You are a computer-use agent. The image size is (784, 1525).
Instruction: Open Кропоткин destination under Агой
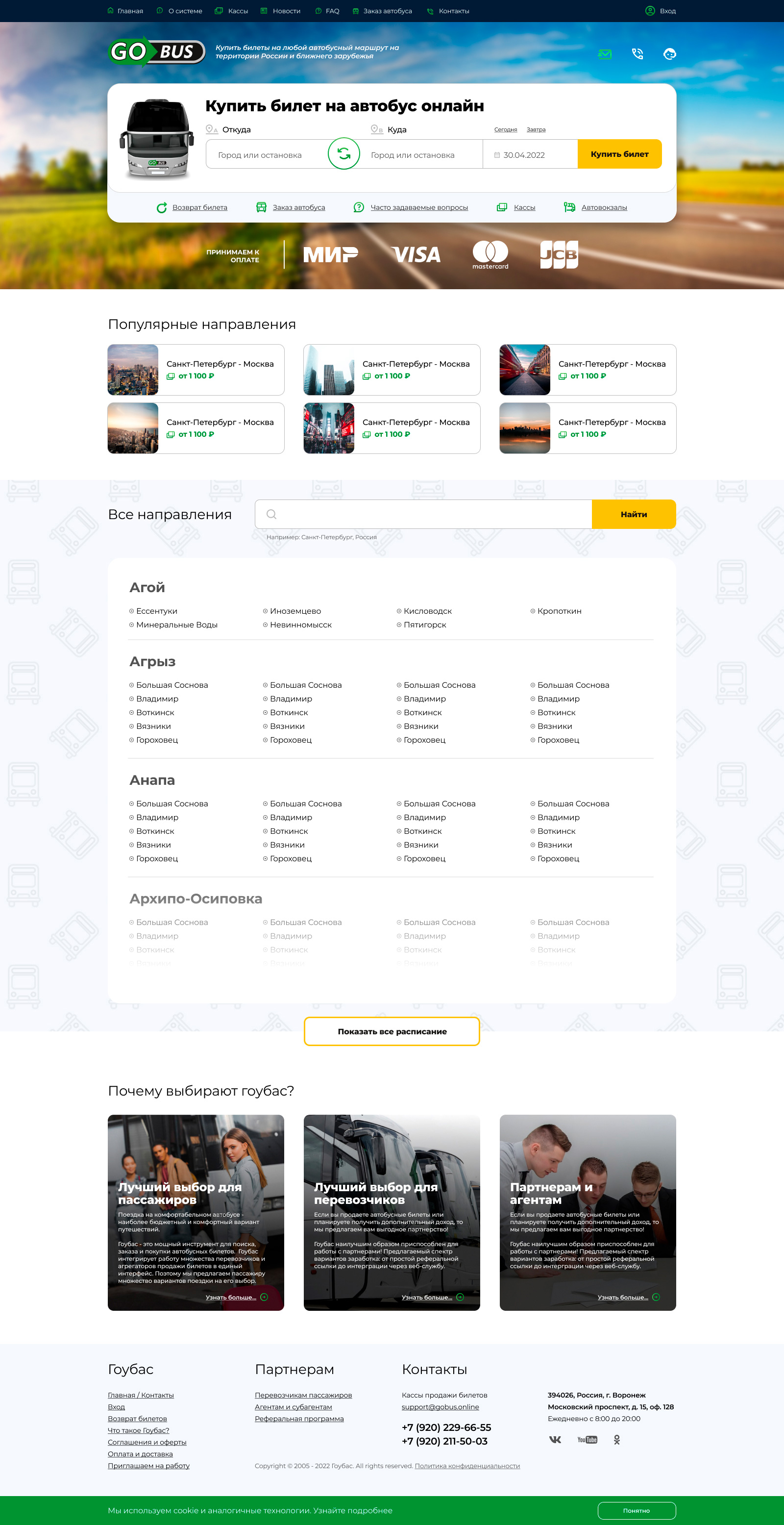[559, 611]
